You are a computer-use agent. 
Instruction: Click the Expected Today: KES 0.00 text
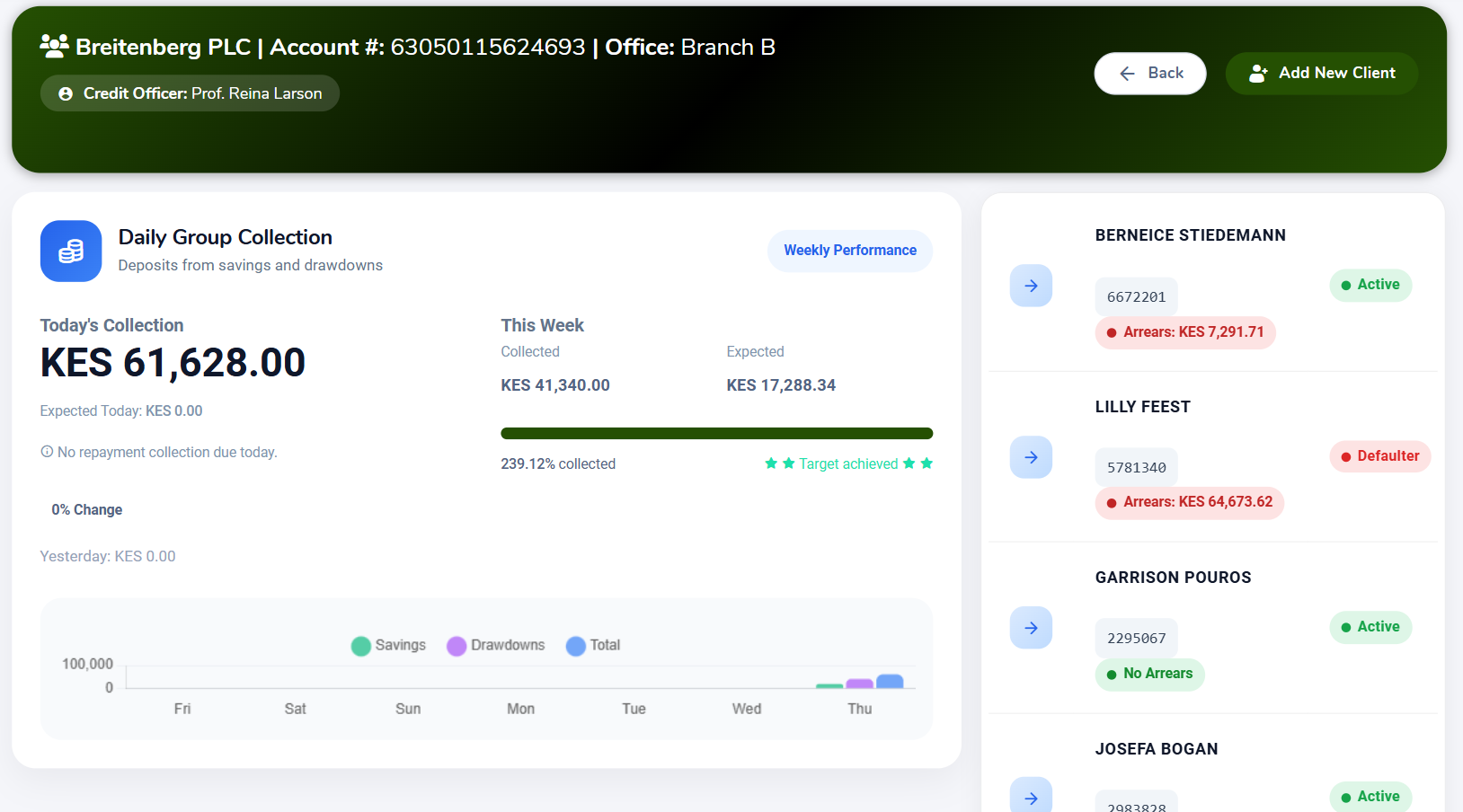point(121,411)
